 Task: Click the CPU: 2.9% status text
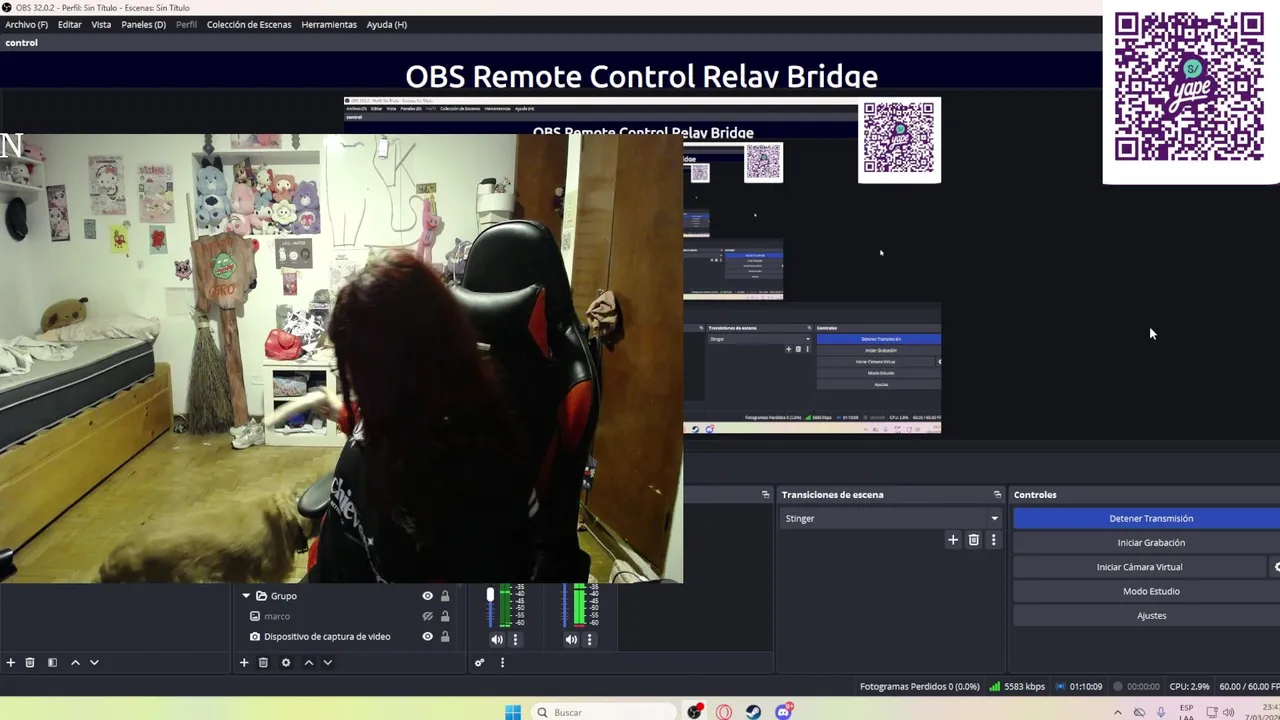[x=1189, y=687]
